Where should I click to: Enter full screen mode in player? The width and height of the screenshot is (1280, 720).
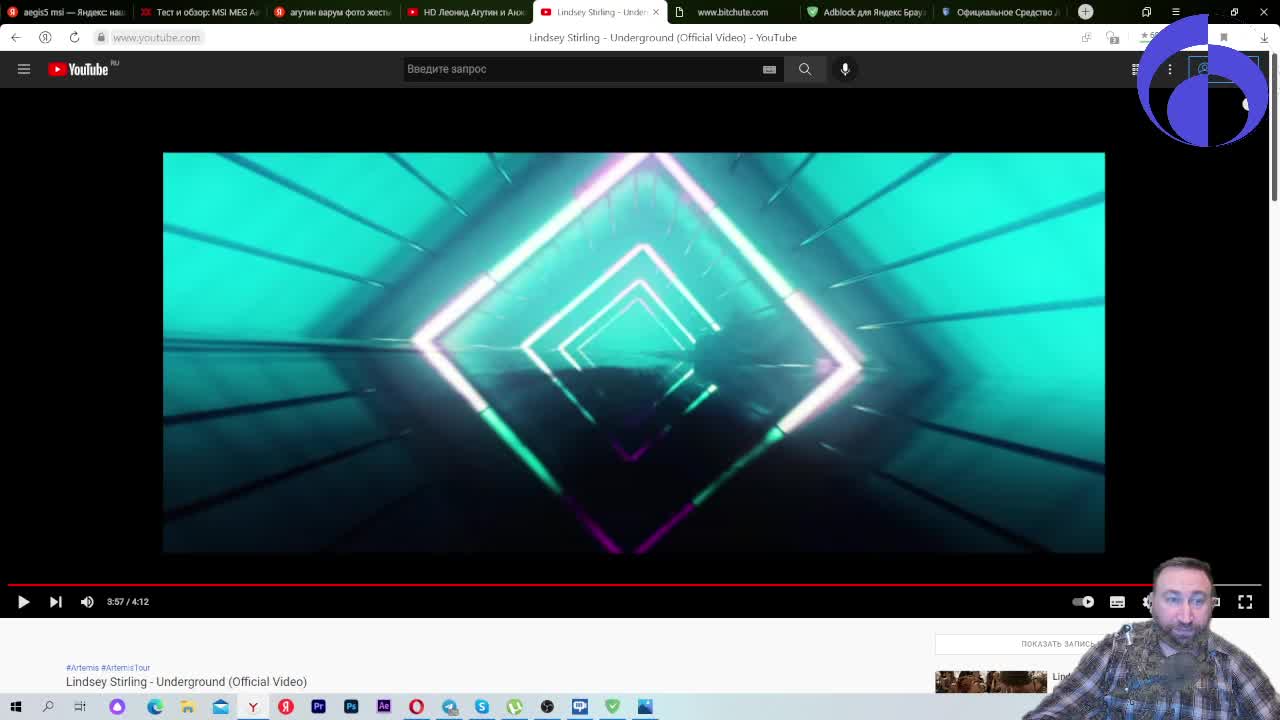1245,601
